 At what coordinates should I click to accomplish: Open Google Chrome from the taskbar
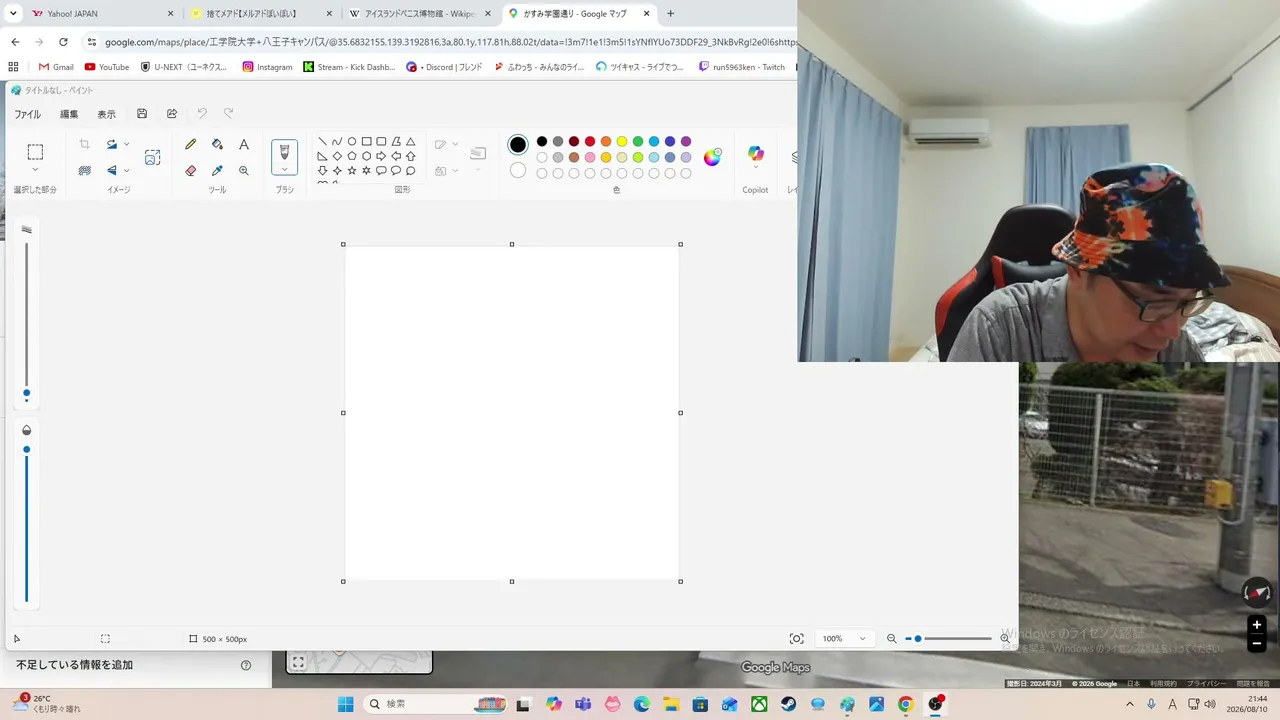pyautogui.click(x=905, y=704)
